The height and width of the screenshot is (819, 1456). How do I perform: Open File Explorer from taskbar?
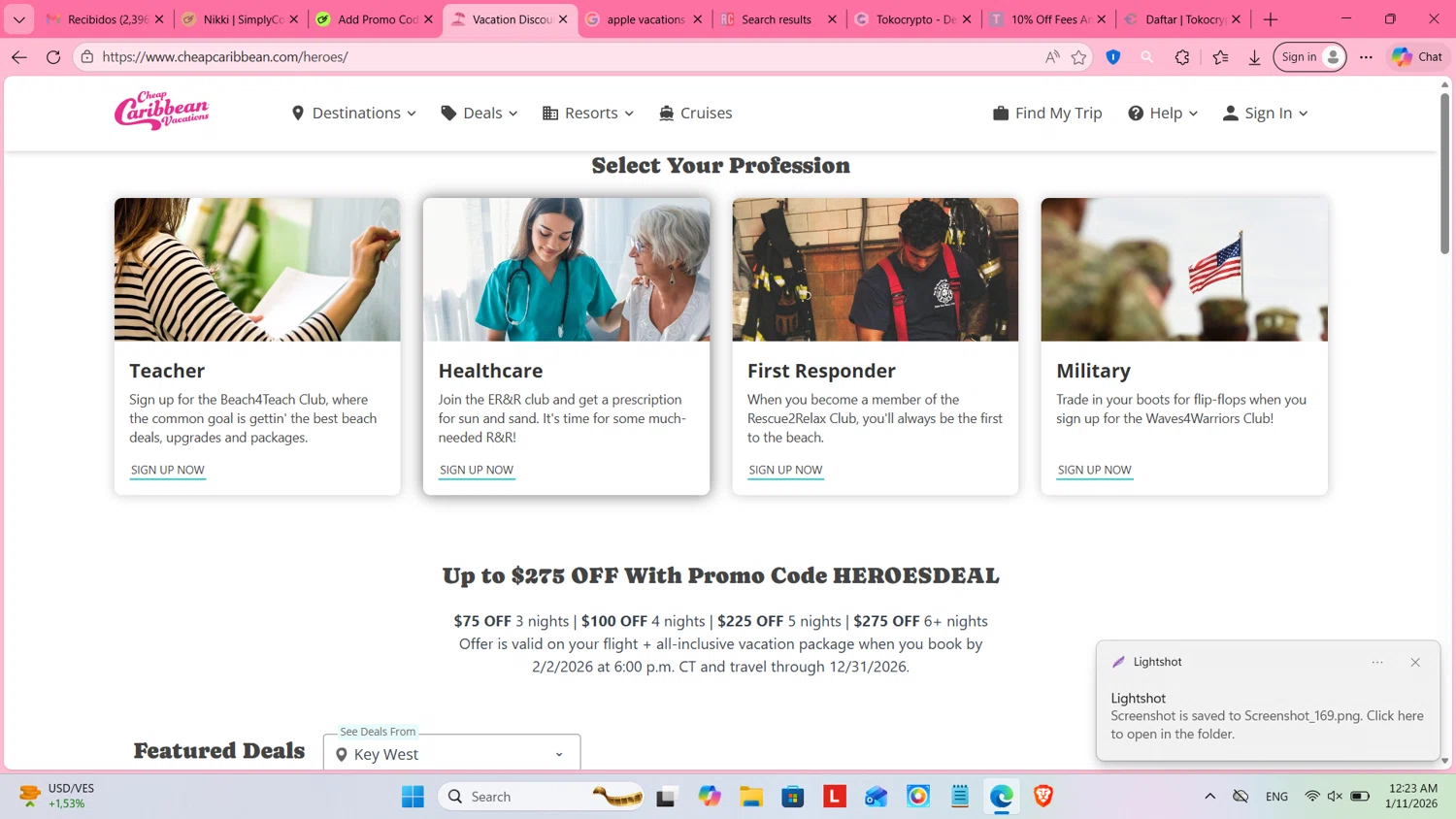pos(751,797)
